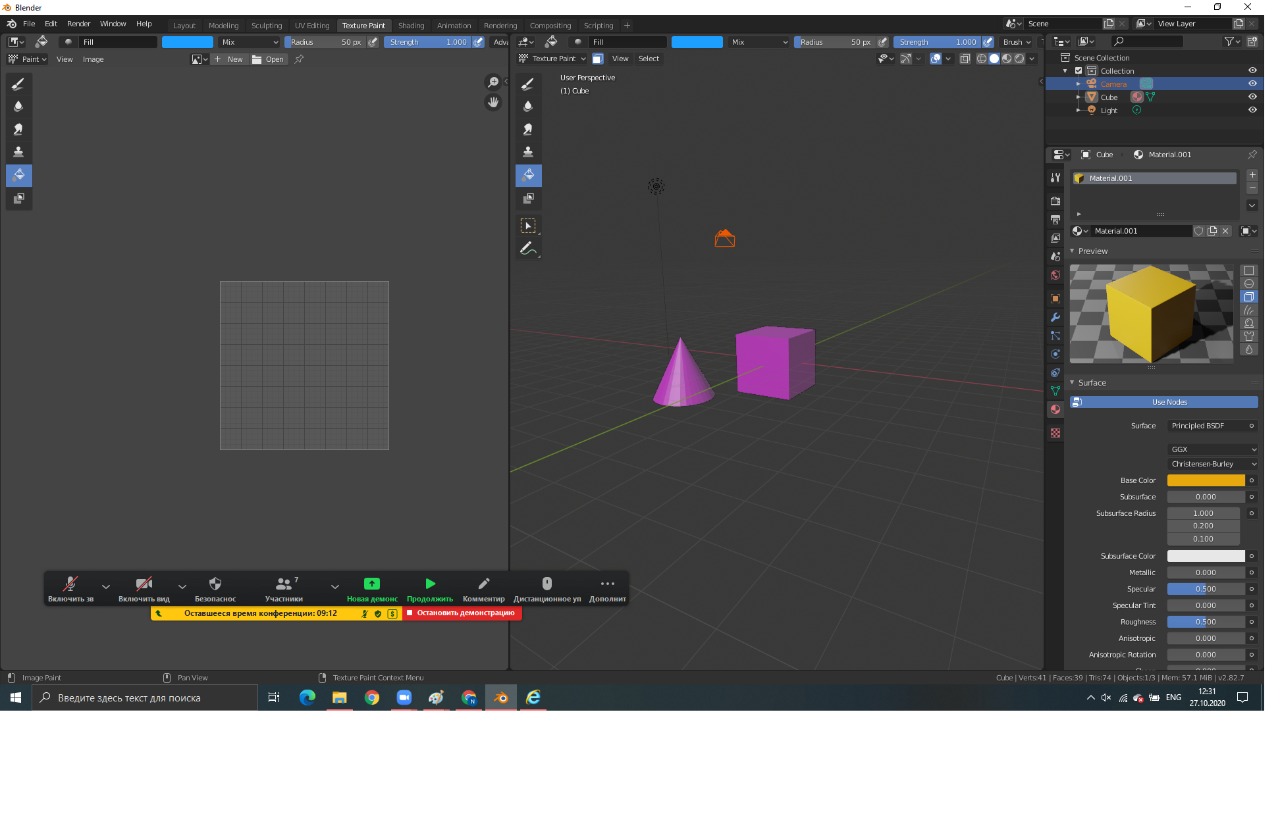The width and height of the screenshot is (1280, 837).
Task: Open the Render properties tab
Action: click(1055, 201)
